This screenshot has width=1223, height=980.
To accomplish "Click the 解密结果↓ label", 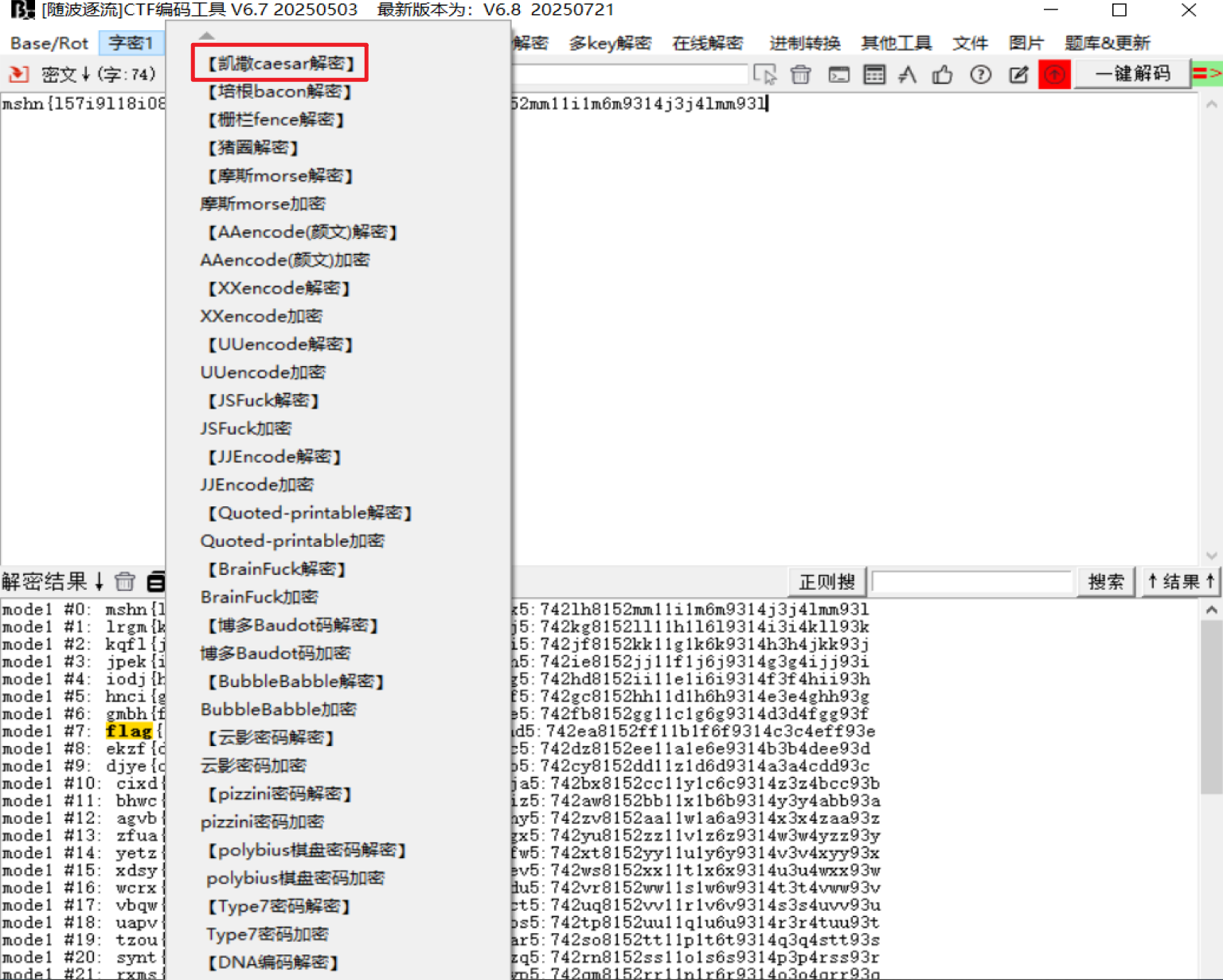I will pos(53,581).
